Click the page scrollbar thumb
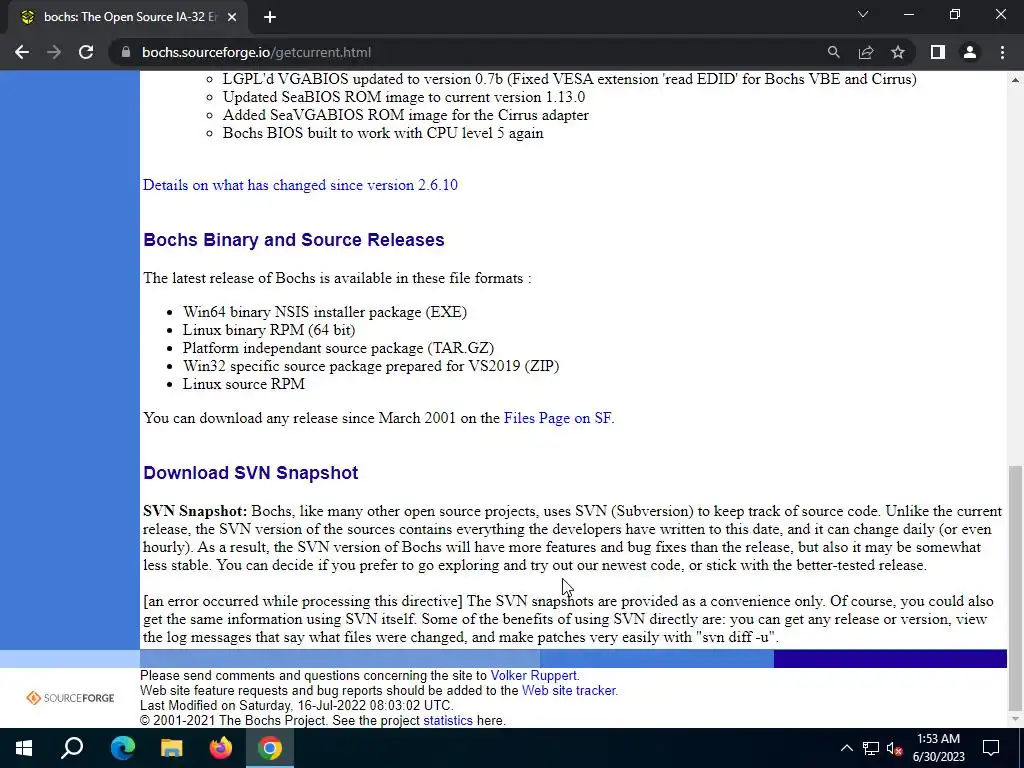 (1015, 587)
